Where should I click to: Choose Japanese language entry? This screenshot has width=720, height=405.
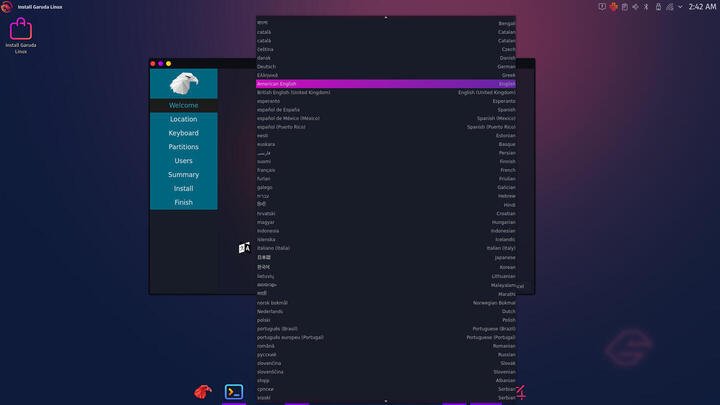[386, 258]
